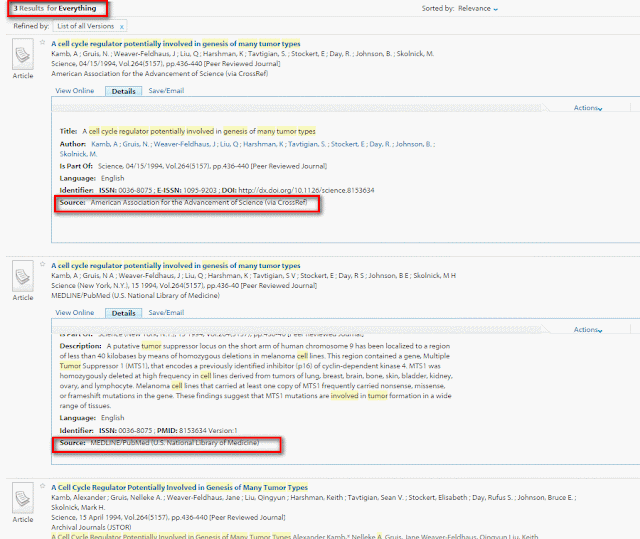Click author link Liu, Q in details
Image resolution: width=640 pixels, height=539 pixels.
tap(229, 144)
